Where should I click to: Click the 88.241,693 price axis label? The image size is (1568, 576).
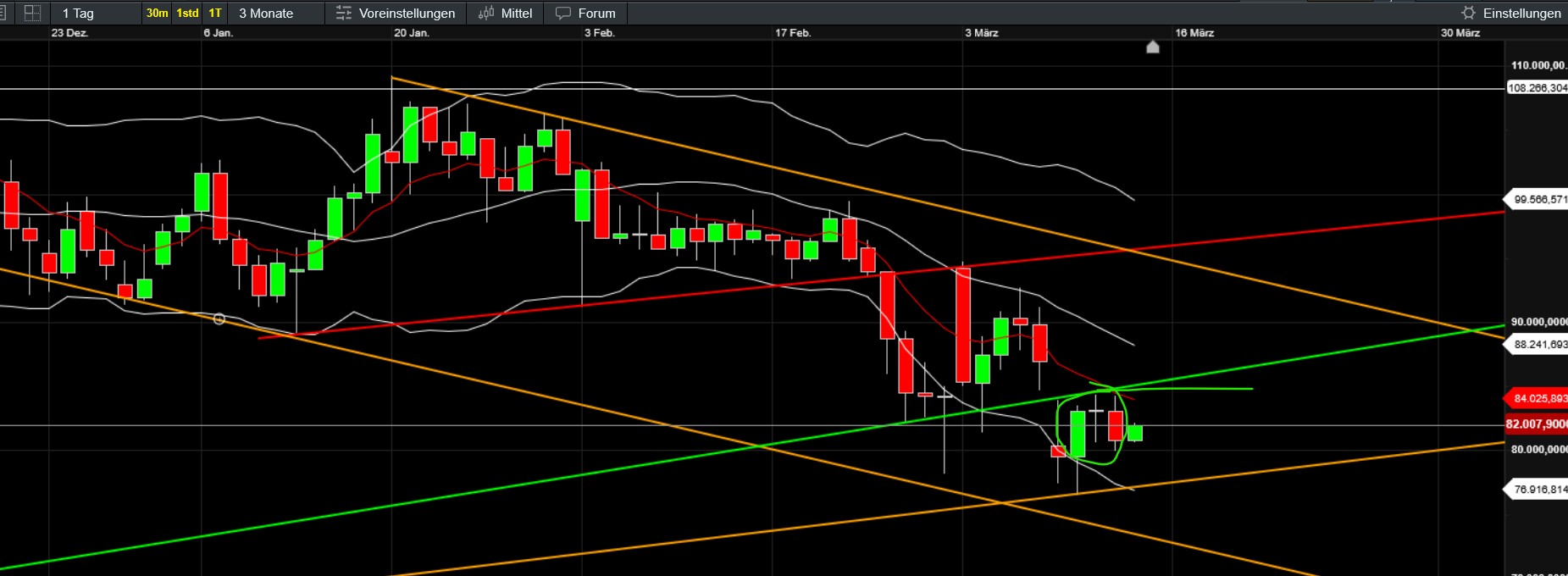pyautogui.click(x=1537, y=345)
